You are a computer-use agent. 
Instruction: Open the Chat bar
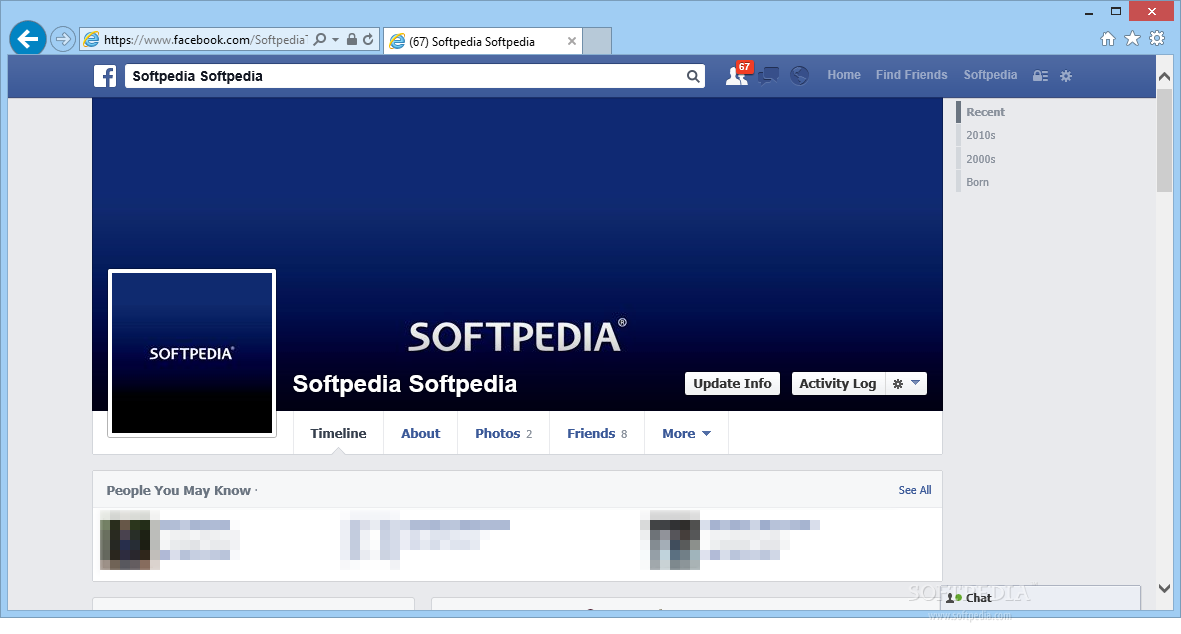(x=1041, y=598)
